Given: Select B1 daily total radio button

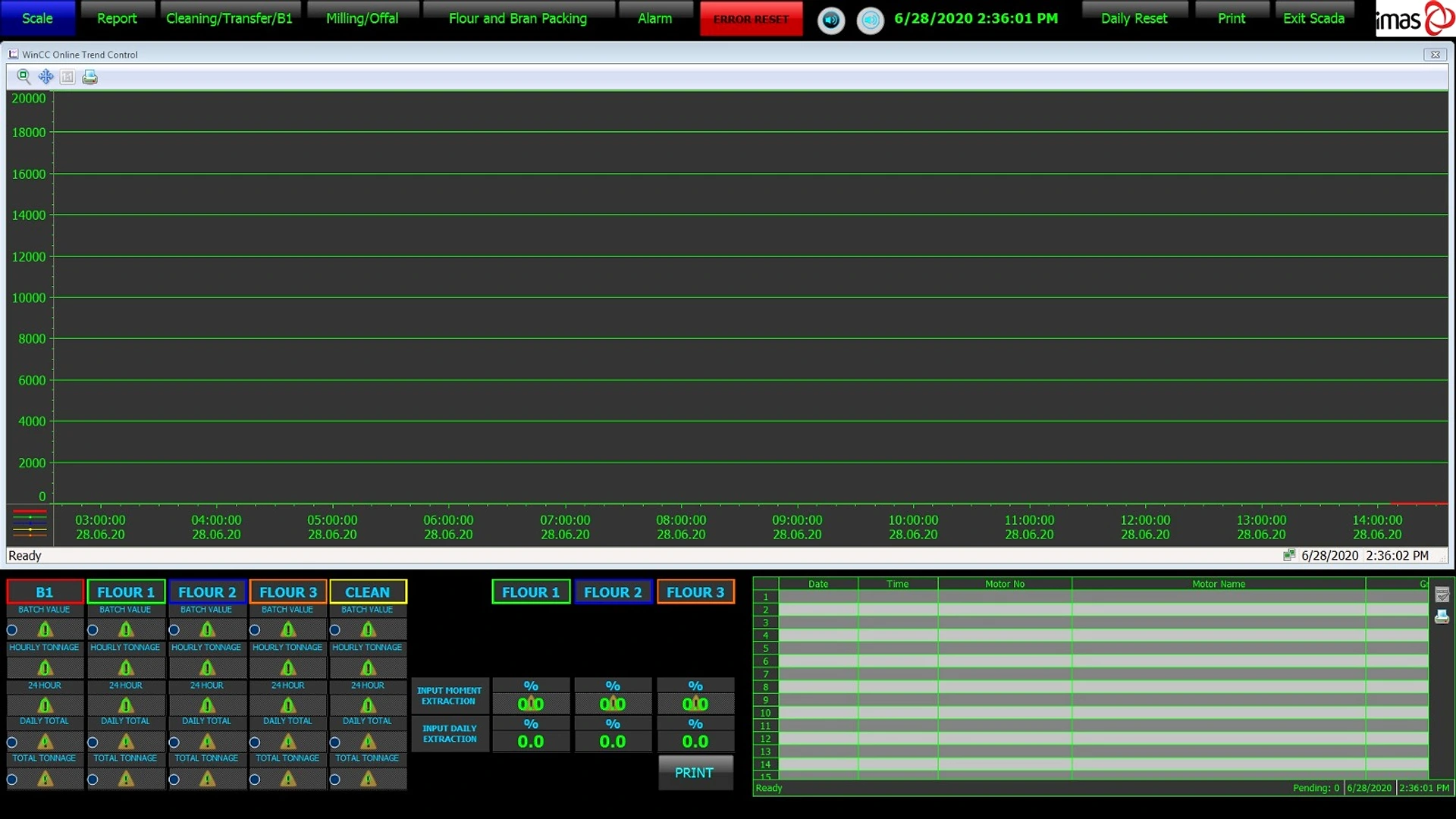Looking at the screenshot, I should pos(12,742).
